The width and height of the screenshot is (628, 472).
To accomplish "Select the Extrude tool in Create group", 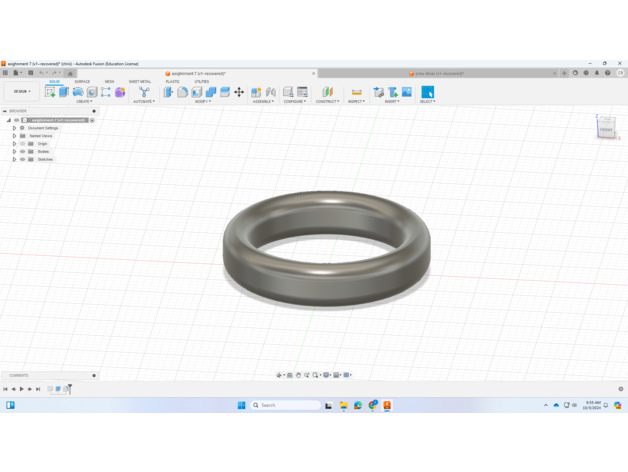I will (64, 92).
